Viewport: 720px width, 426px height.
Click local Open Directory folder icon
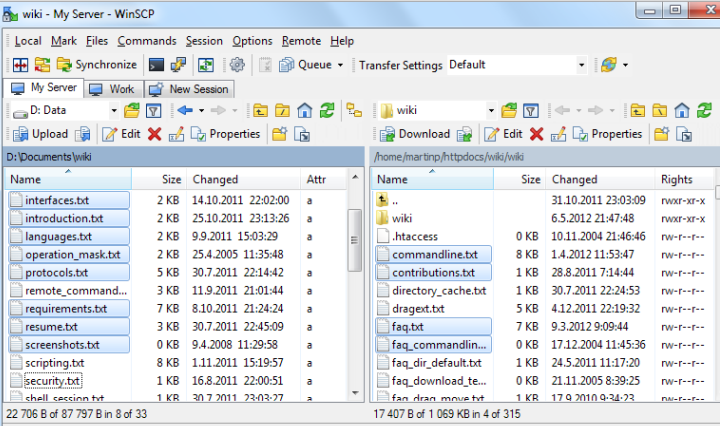[x=132, y=111]
